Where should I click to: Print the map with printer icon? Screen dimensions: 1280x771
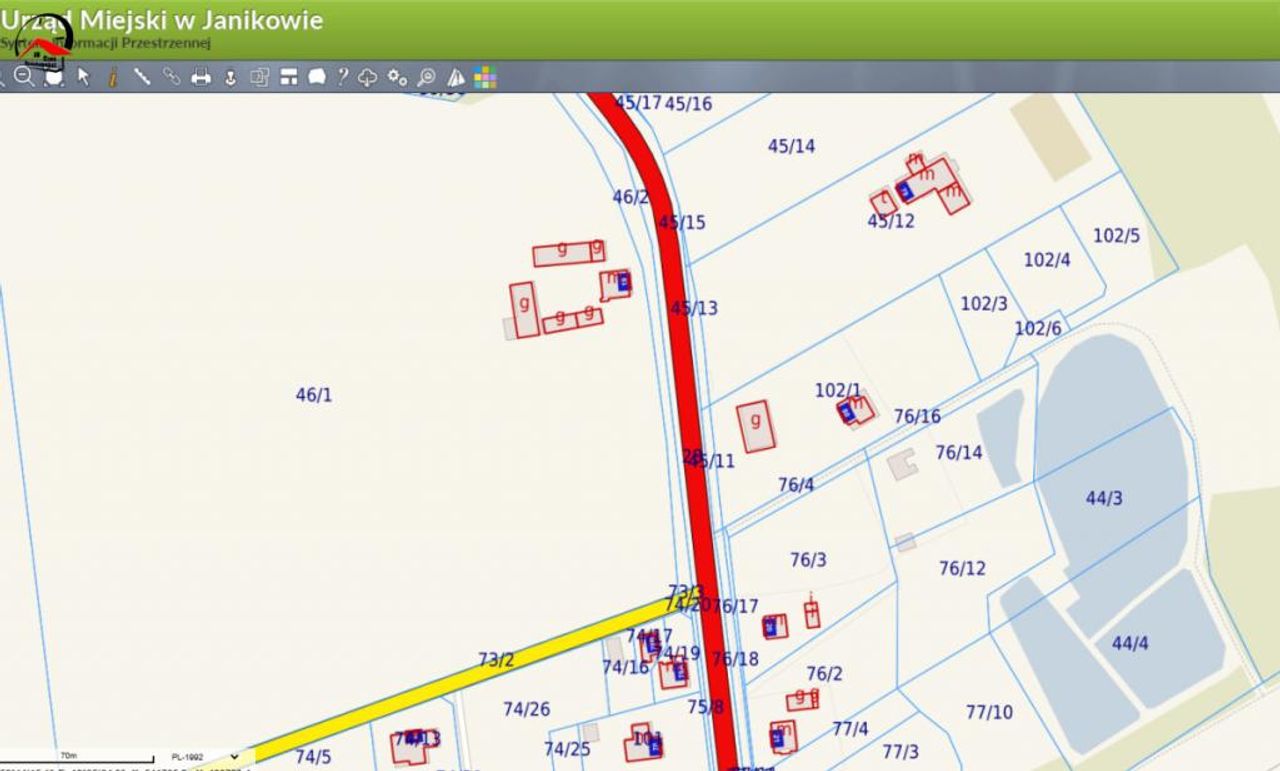pyautogui.click(x=201, y=77)
